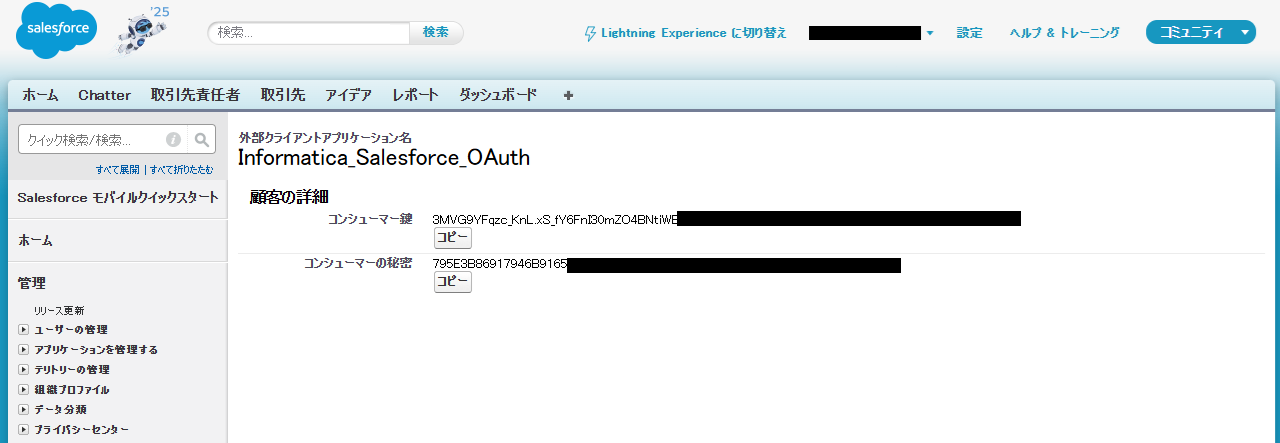Viewport: 1280px width, 443px height.
Task: Click the 顧客の詳細 section heading
Action: pos(290,197)
